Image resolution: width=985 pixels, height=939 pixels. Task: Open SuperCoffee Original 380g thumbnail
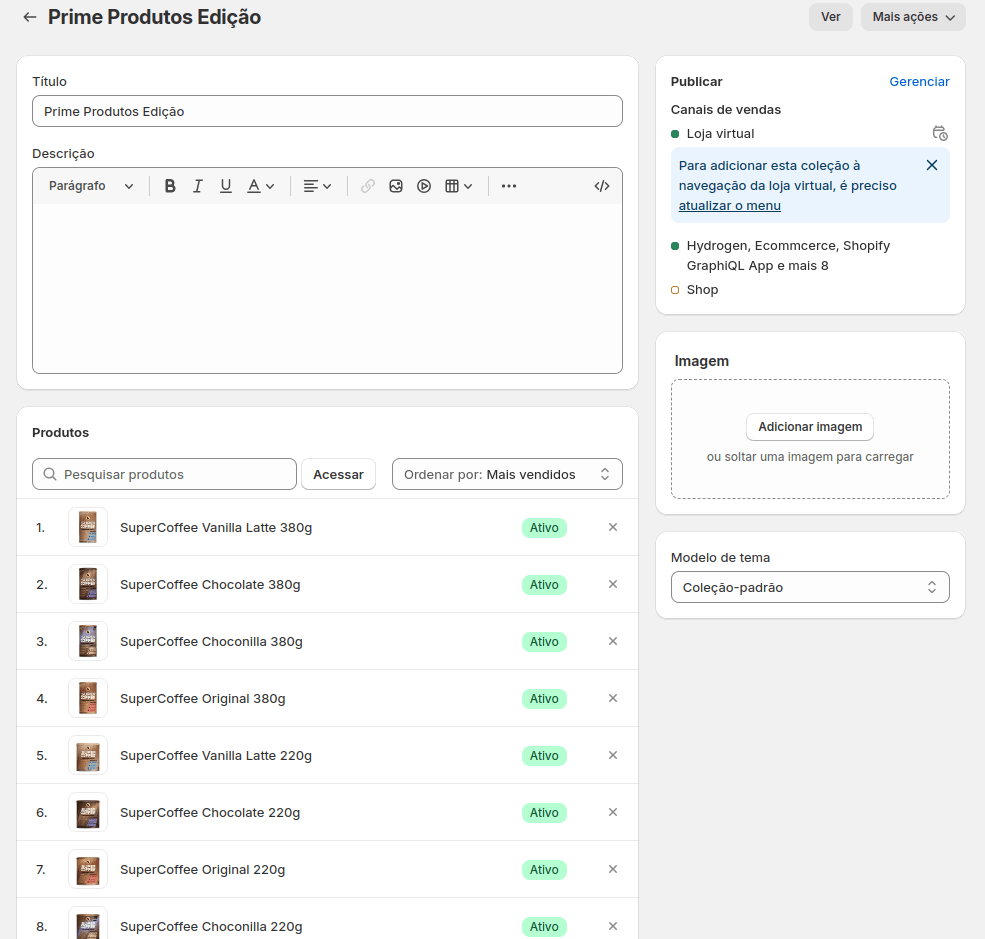pyautogui.click(x=88, y=698)
